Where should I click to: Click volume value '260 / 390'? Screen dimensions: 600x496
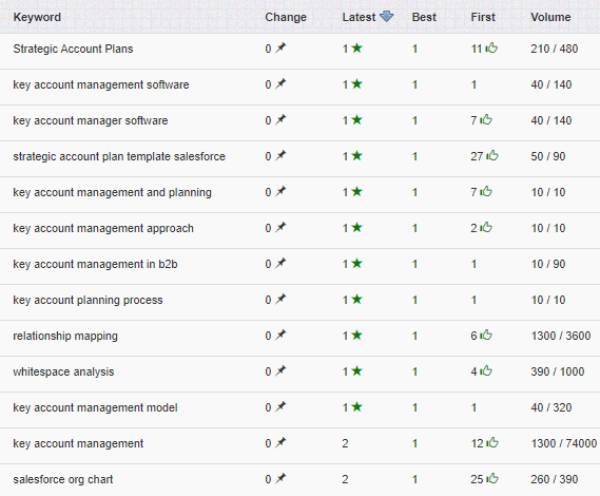click(554, 480)
